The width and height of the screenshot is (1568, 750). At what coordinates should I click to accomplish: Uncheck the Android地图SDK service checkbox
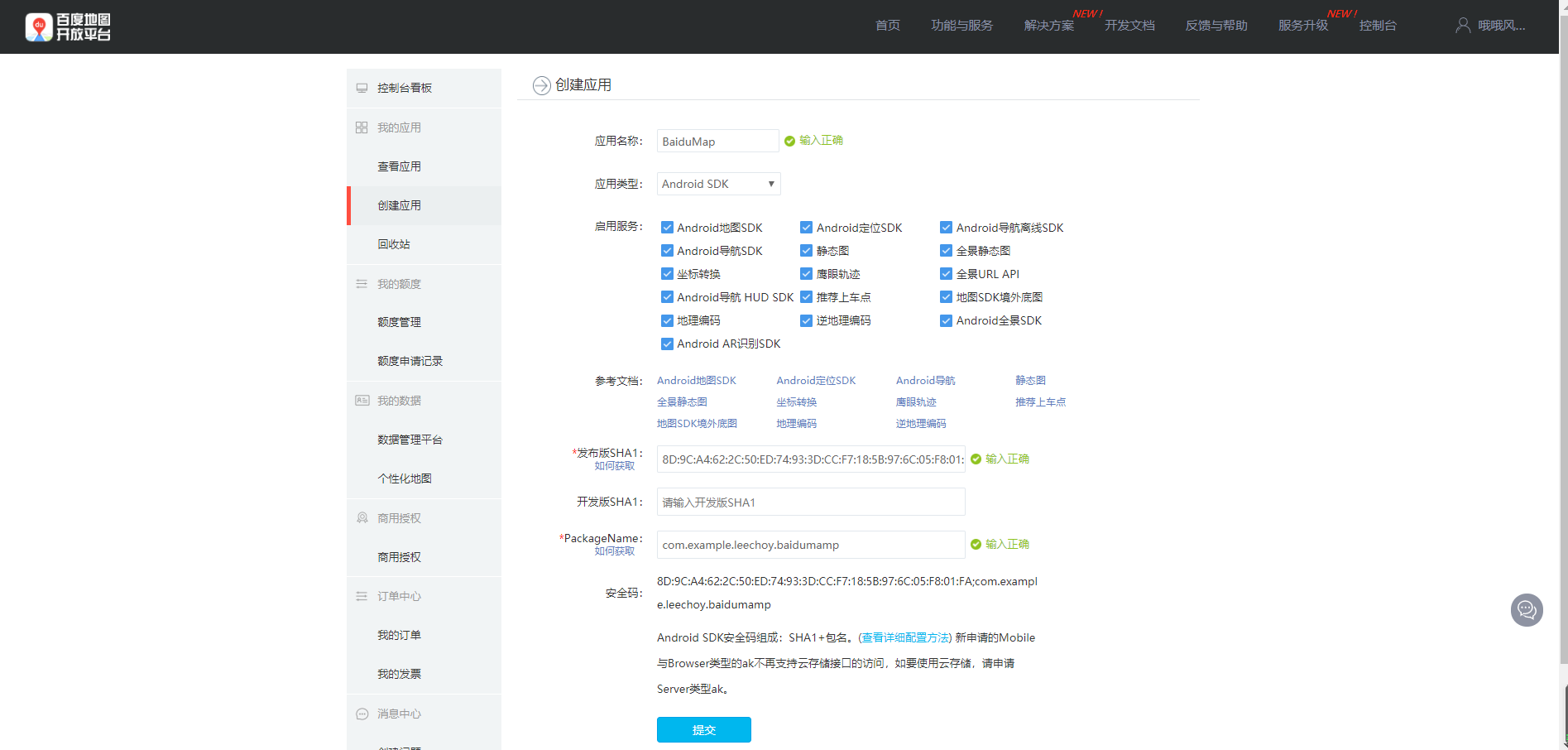click(x=667, y=228)
